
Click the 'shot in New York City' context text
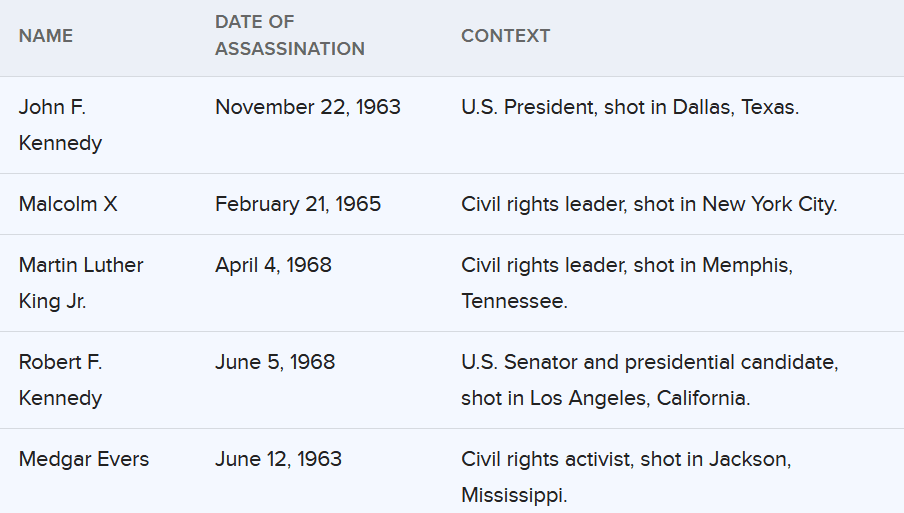click(x=735, y=204)
